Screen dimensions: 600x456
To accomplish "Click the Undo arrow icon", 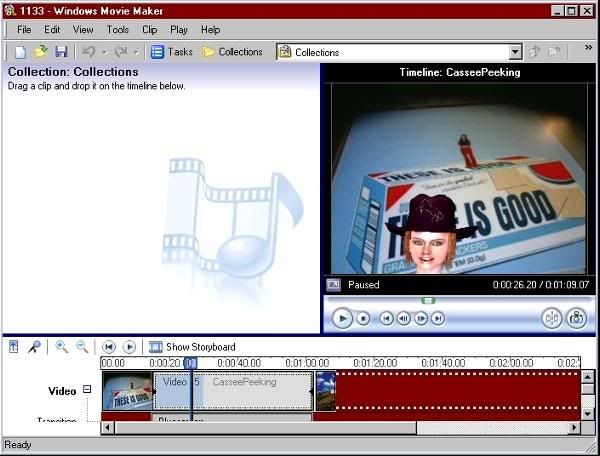I will (89, 52).
